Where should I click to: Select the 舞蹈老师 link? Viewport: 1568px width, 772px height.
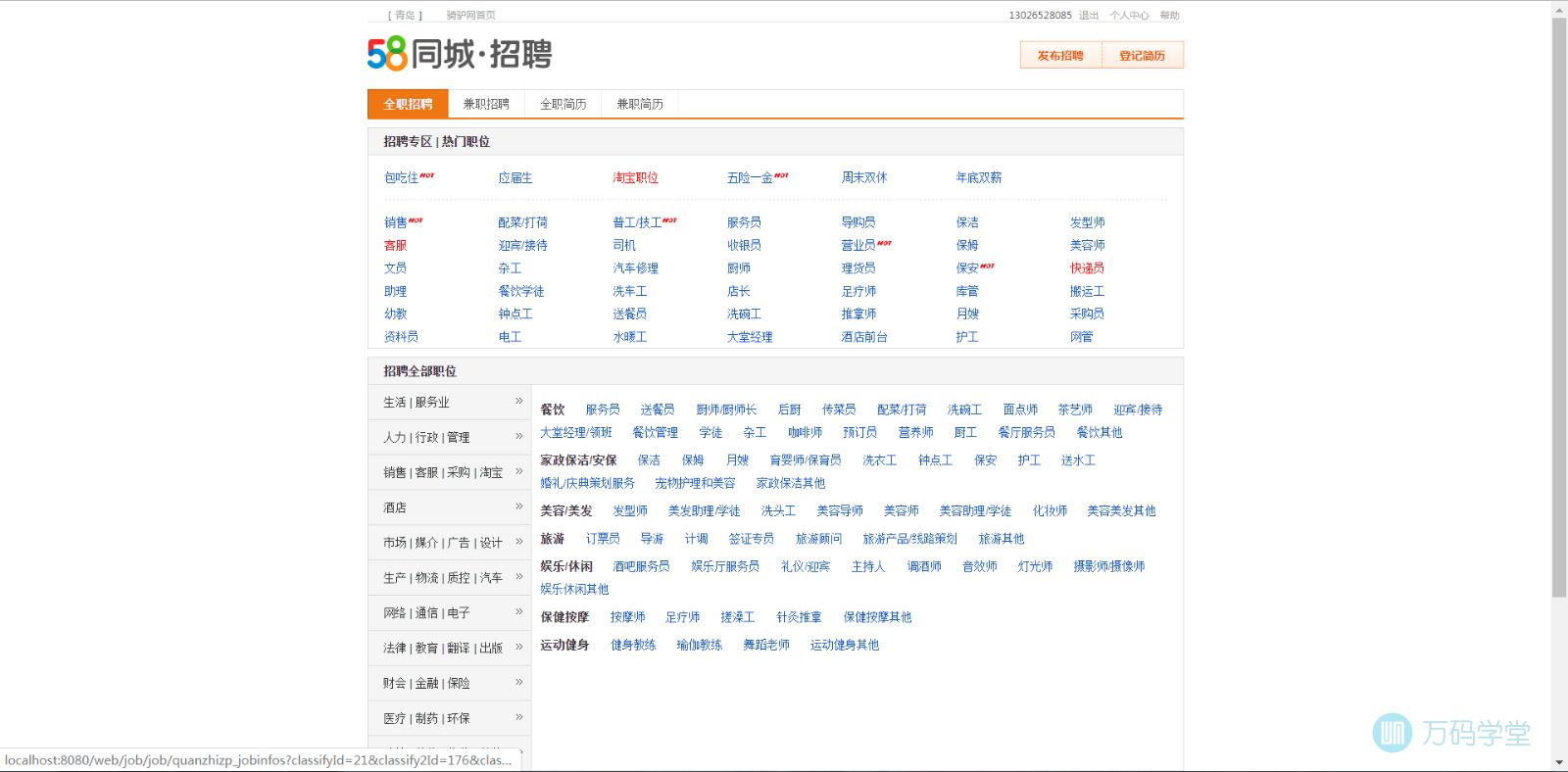click(766, 645)
